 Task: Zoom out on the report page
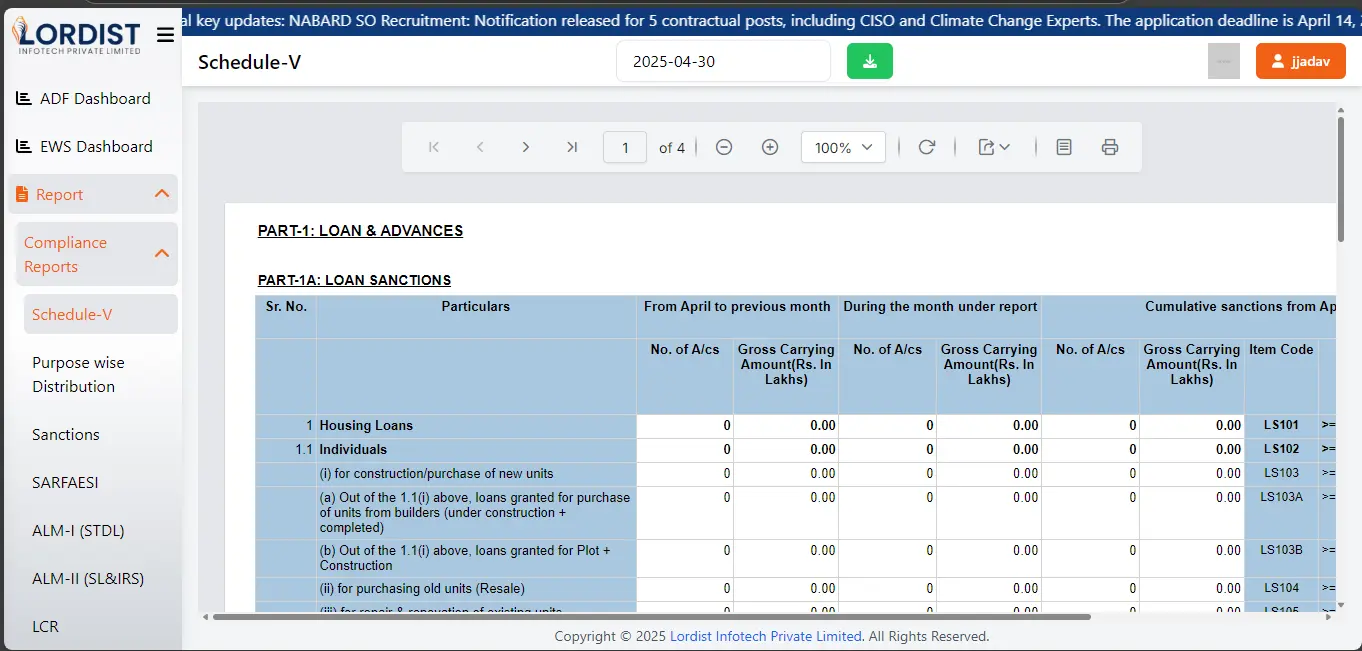pyautogui.click(x=723, y=147)
